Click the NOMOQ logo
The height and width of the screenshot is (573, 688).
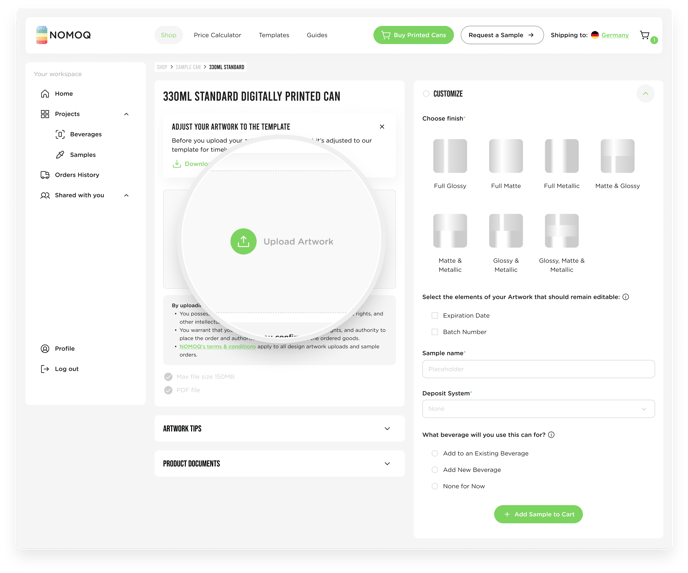(x=64, y=35)
